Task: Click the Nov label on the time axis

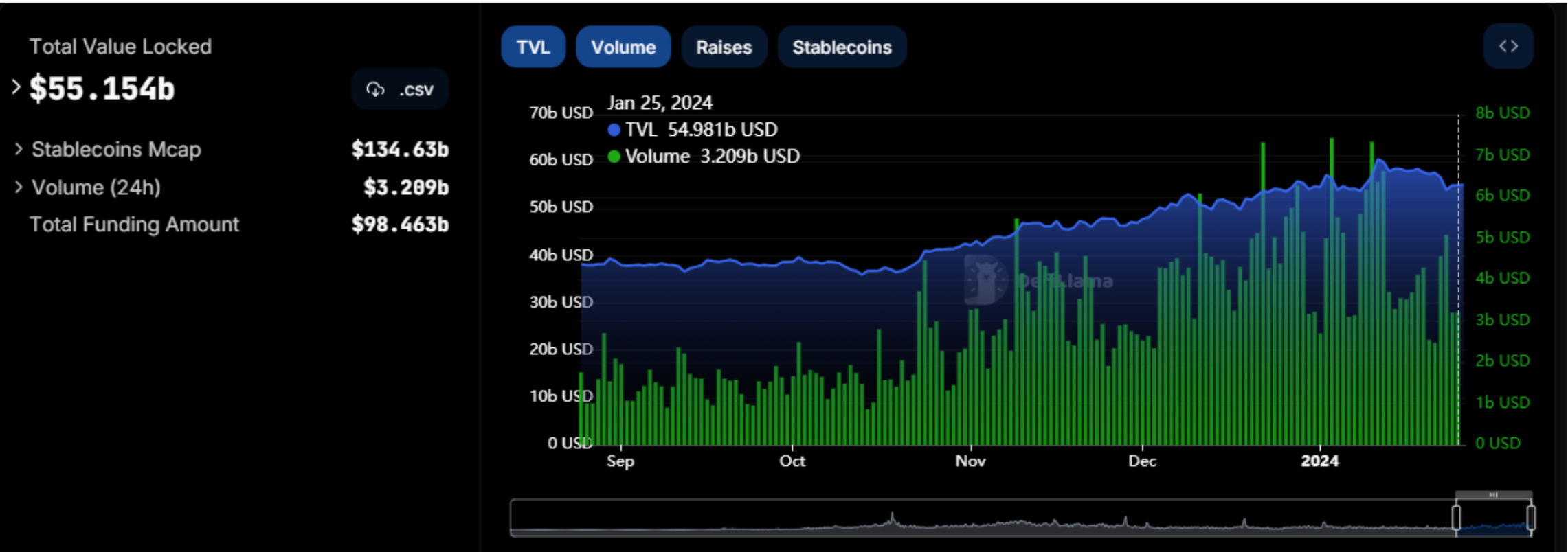Action: (x=970, y=461)
